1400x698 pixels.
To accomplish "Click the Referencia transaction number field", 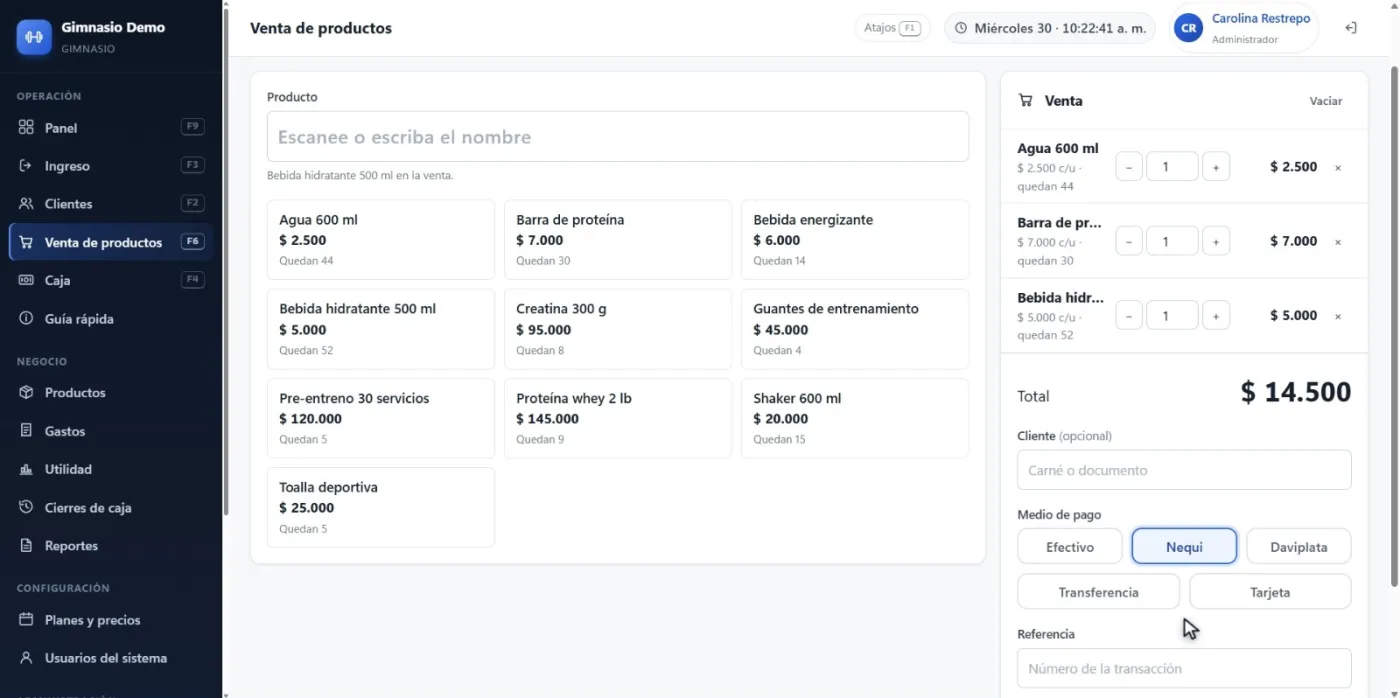I will tap(1184, 668).
